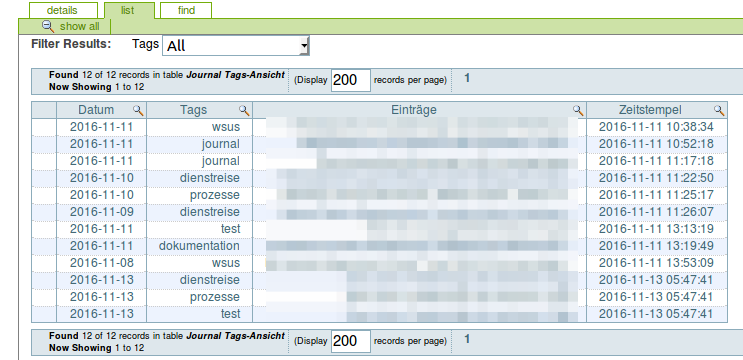Viewport: 743px width, 360px height.
Task: Click the search icon in Tags header
Action: (244, 110)
